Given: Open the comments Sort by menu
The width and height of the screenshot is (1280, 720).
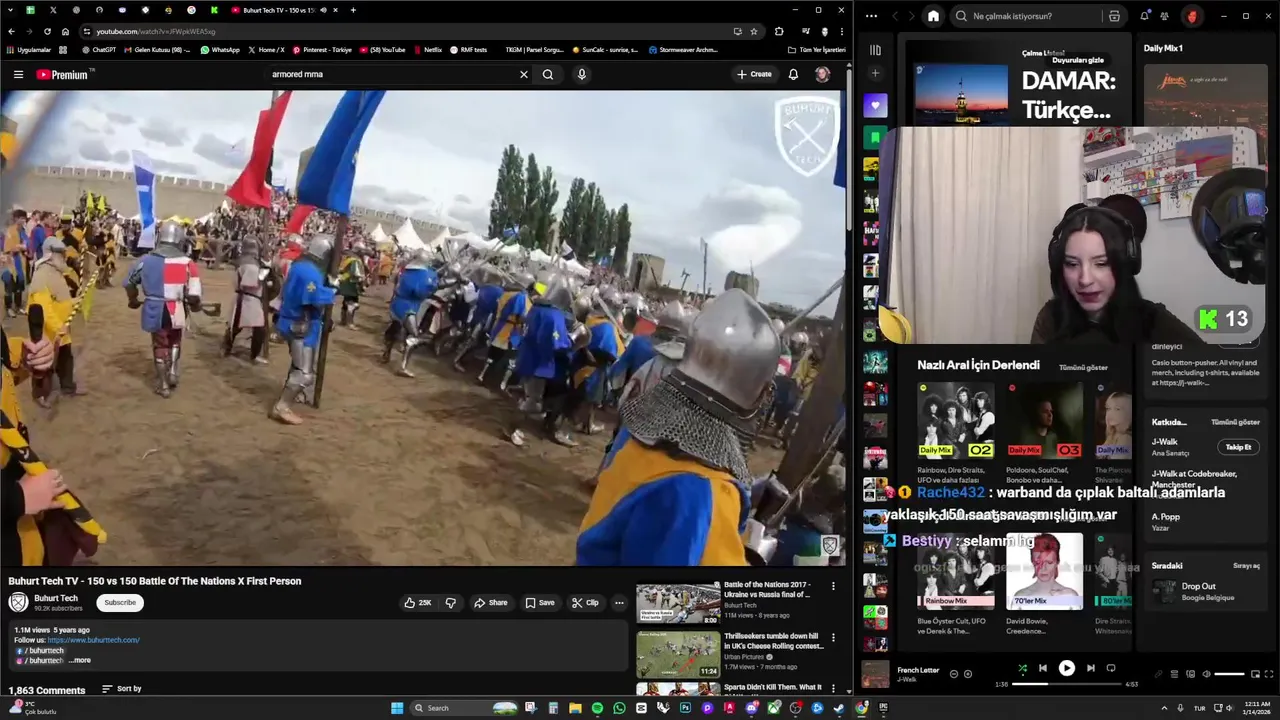Looking at the screenshot, I should click(x=121, y=689).
